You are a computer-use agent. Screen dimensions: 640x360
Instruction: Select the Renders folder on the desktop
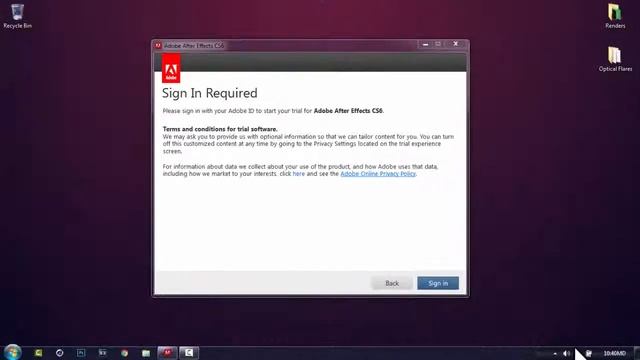pyautogui.click(x=615, y=16)
